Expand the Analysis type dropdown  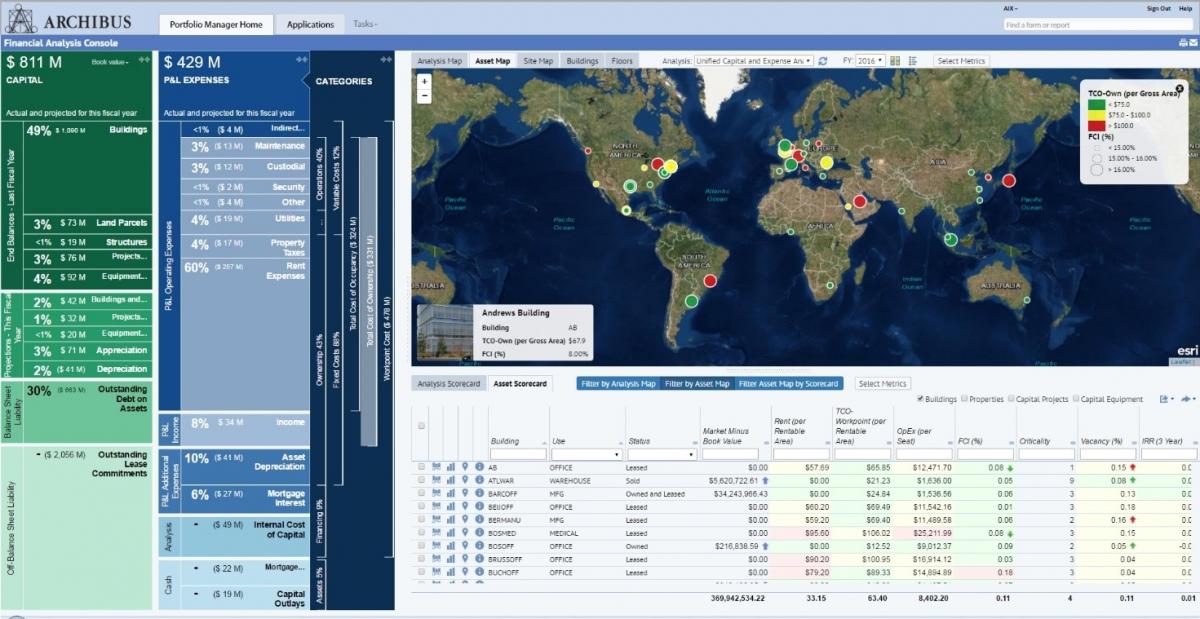[753, 61]
